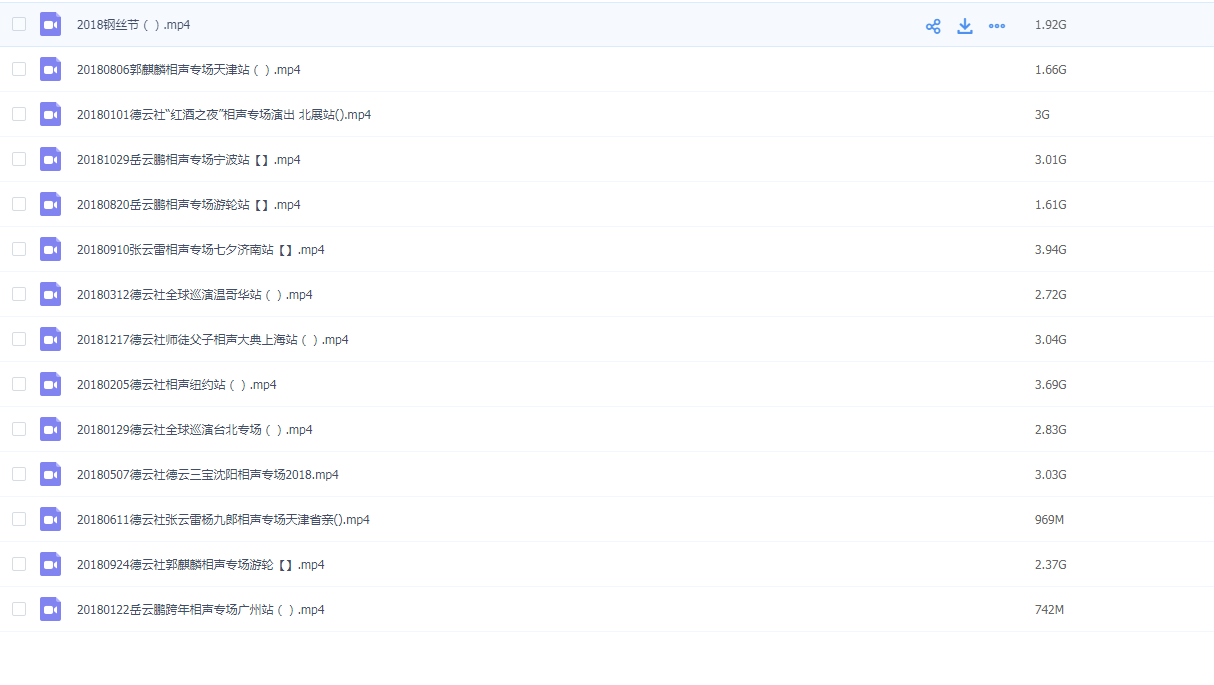Click the 969M file size

pos(1049,520)
